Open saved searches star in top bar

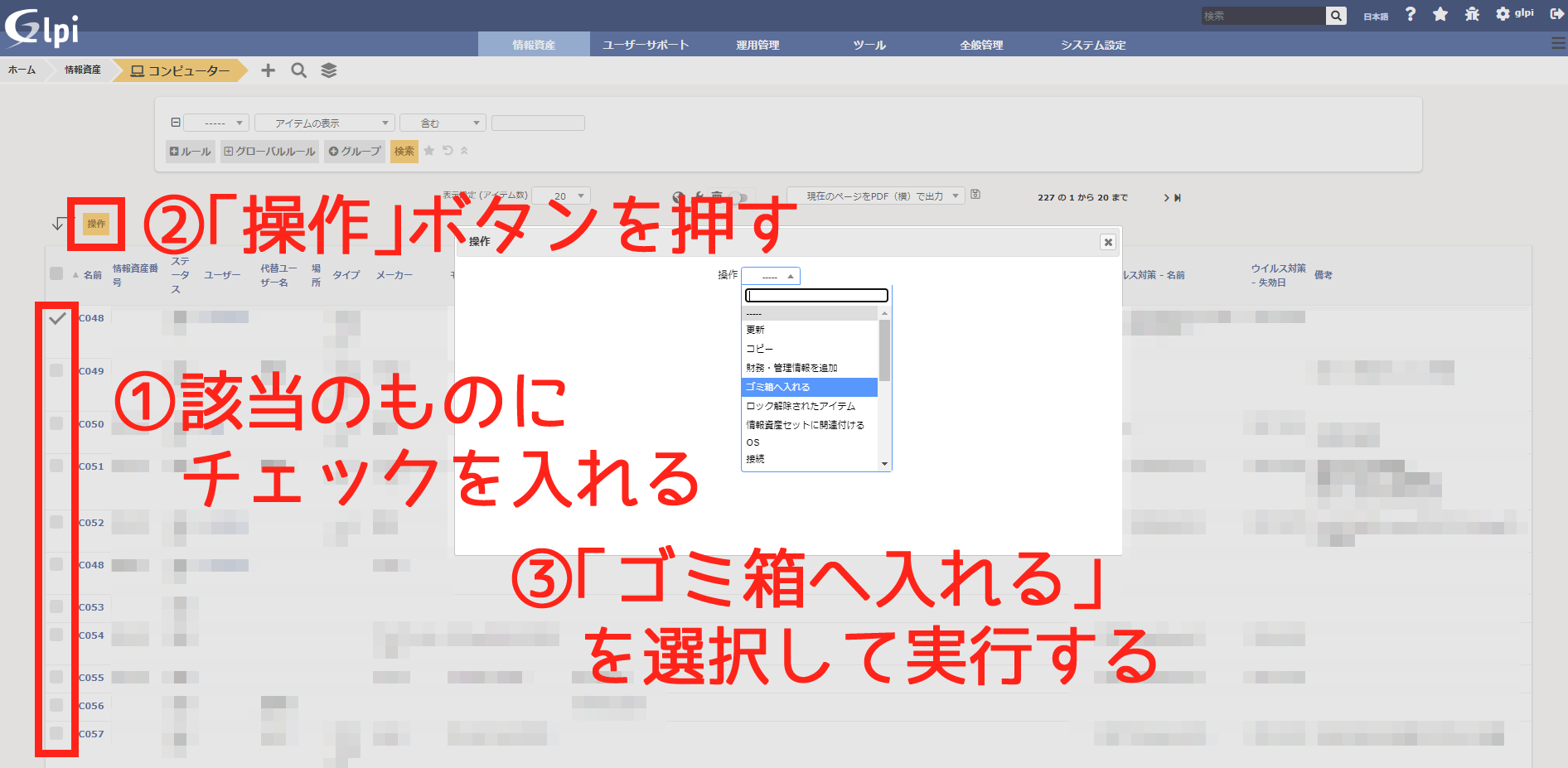point(1440,14)
